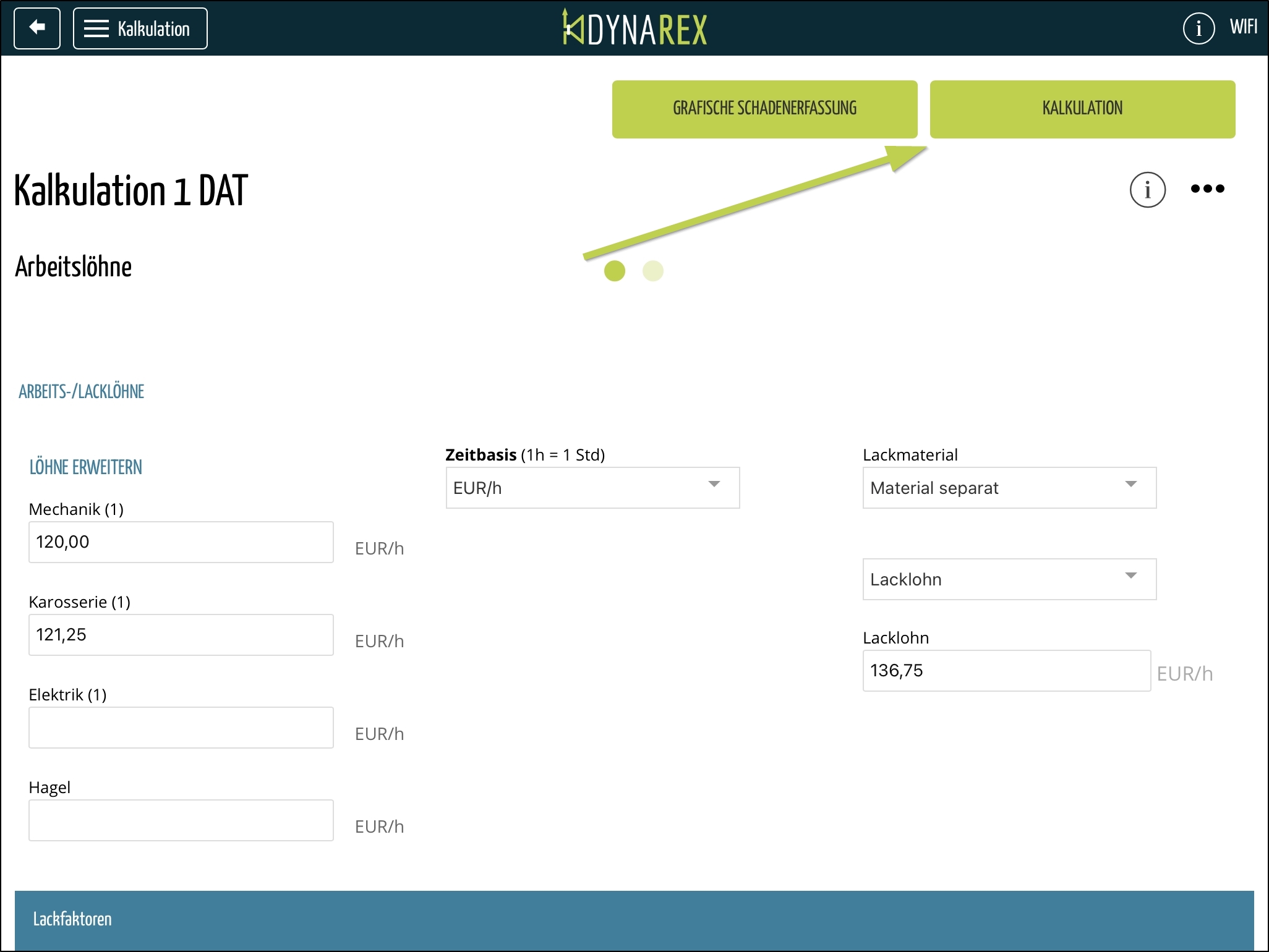Image resolution: width=1269 pixels, height=952 pixels.
Task: Click the DYNAREX logo
Action: [x=634, y=28]
